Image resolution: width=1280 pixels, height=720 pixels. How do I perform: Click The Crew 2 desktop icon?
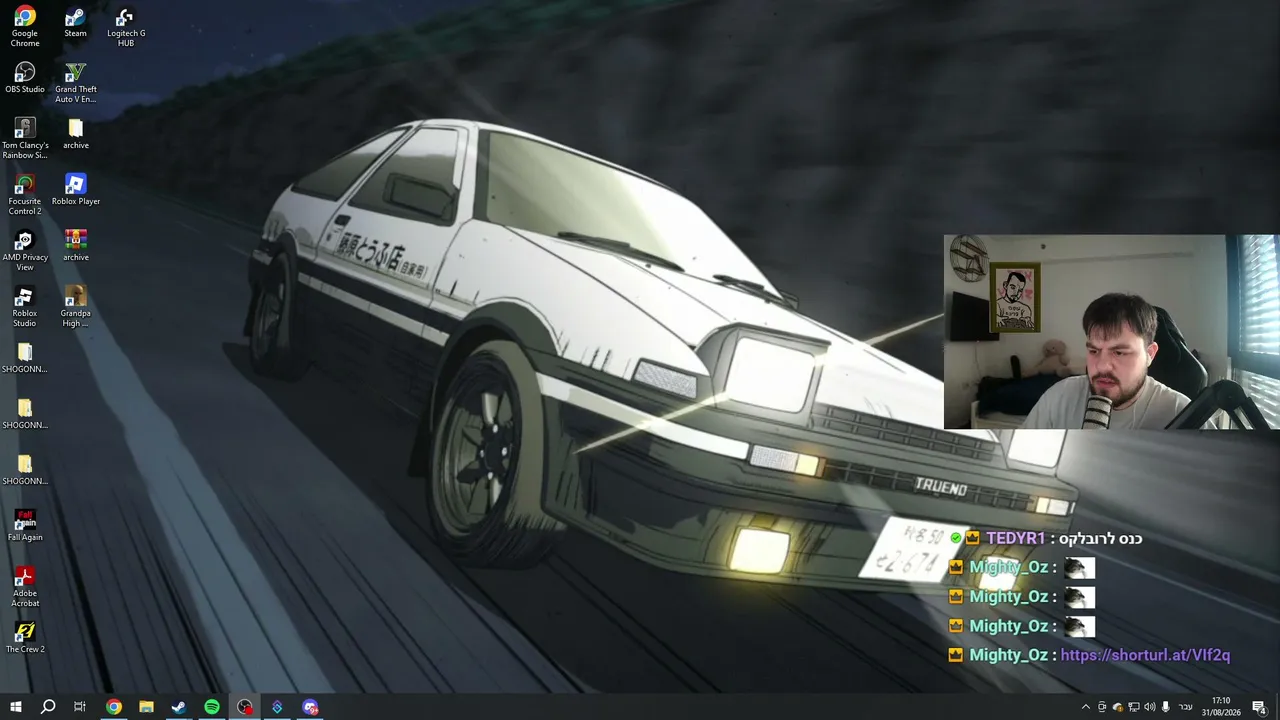tap(25, 639)
